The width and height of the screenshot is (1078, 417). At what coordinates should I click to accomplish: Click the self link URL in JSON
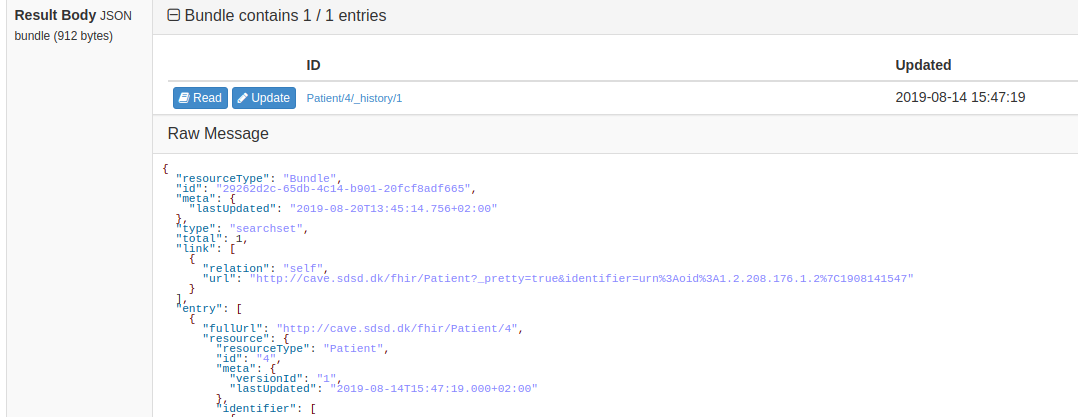tap(582, 278)
